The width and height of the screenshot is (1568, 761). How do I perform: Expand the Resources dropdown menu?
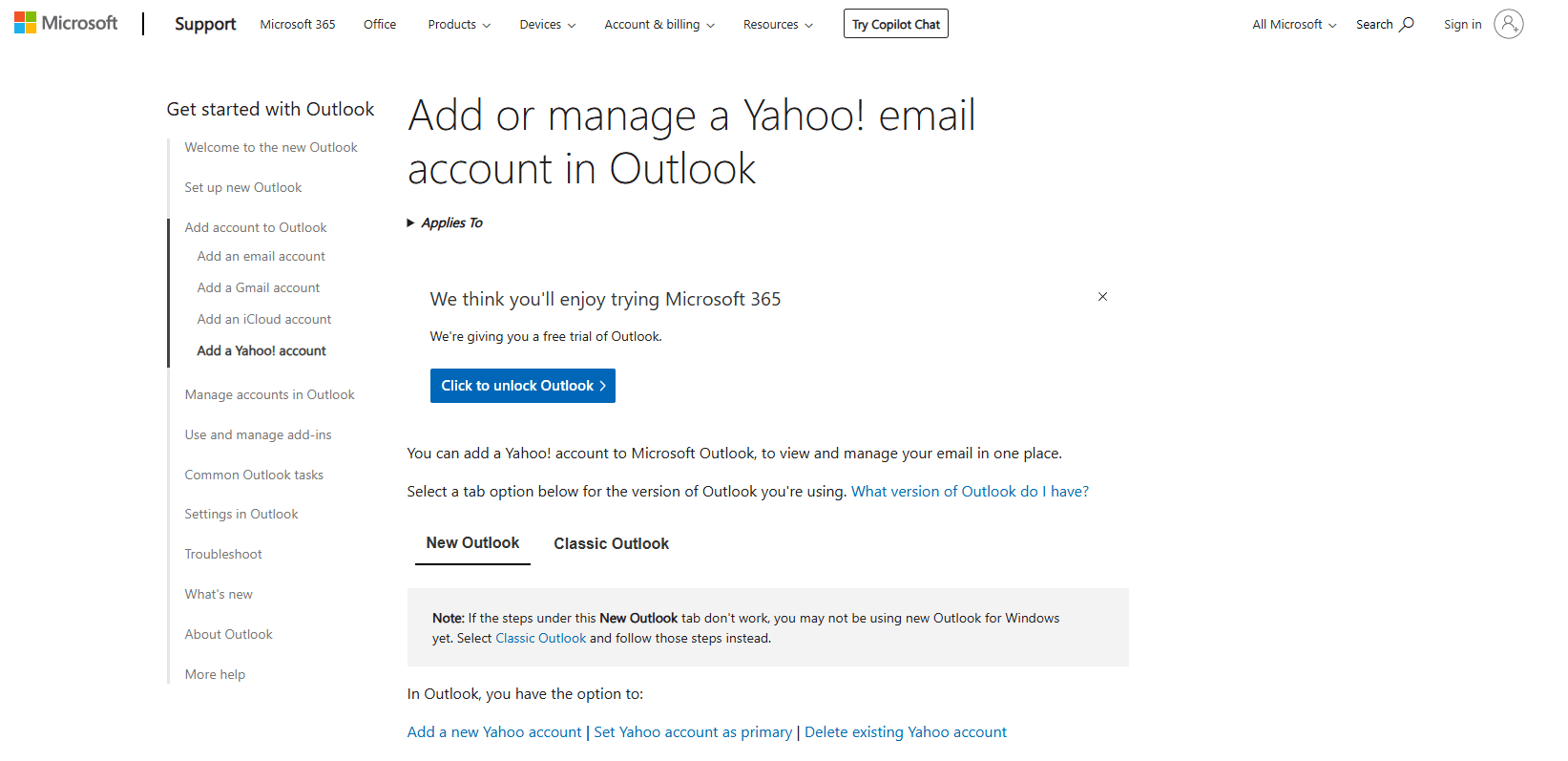778,25
